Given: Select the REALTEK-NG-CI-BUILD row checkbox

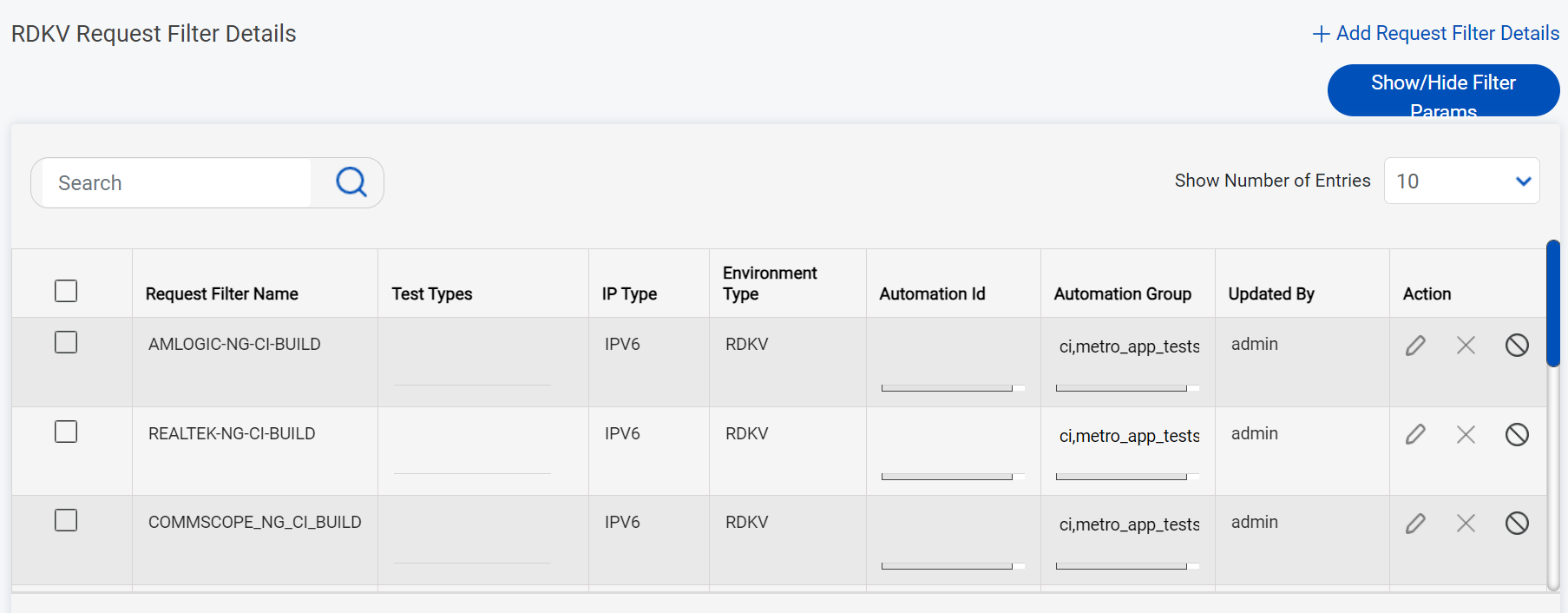Looking at the screenshot, I should tap(66, 432).
